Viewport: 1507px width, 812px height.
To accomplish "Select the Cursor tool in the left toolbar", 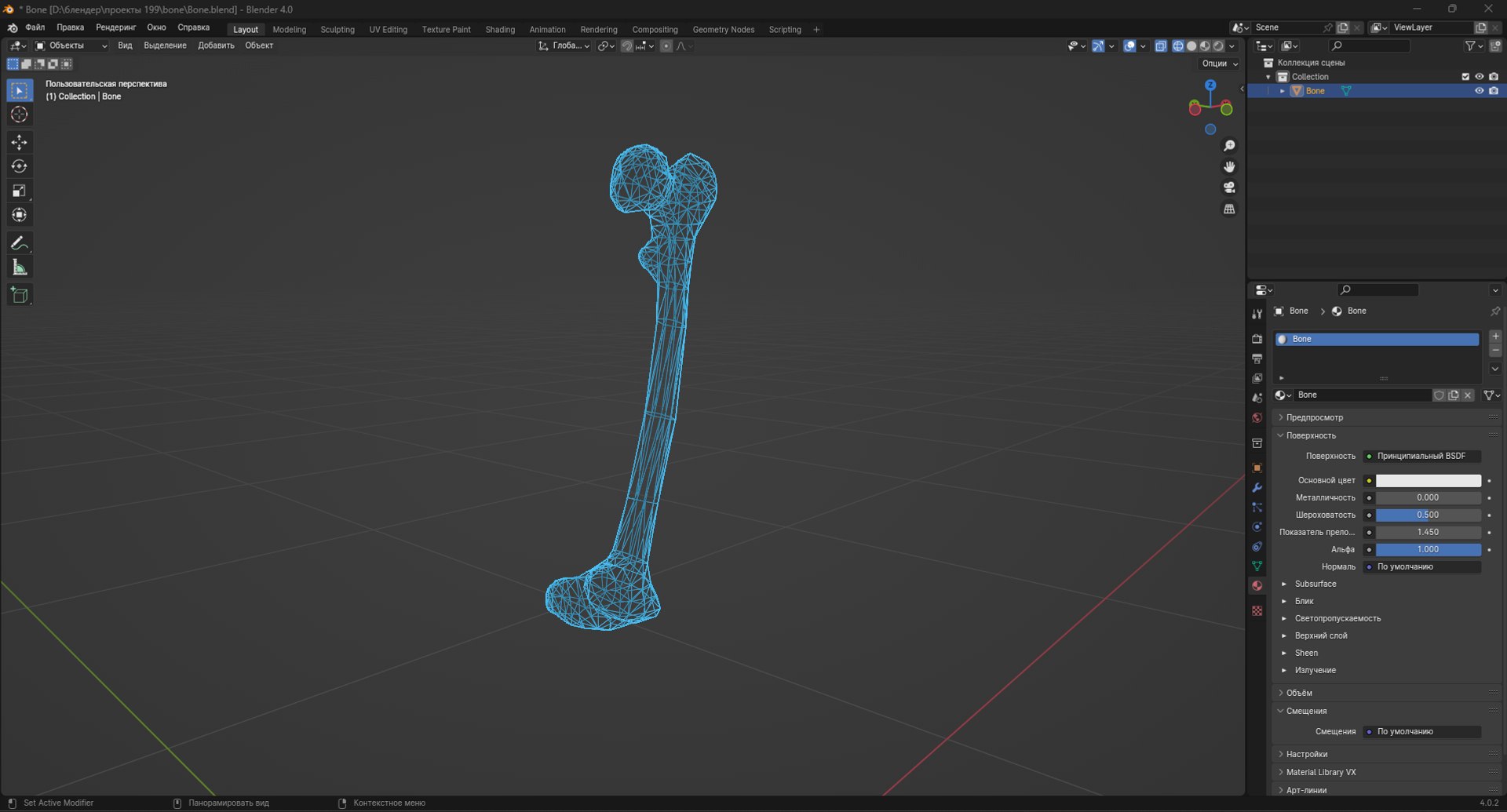I will (20, 115).
